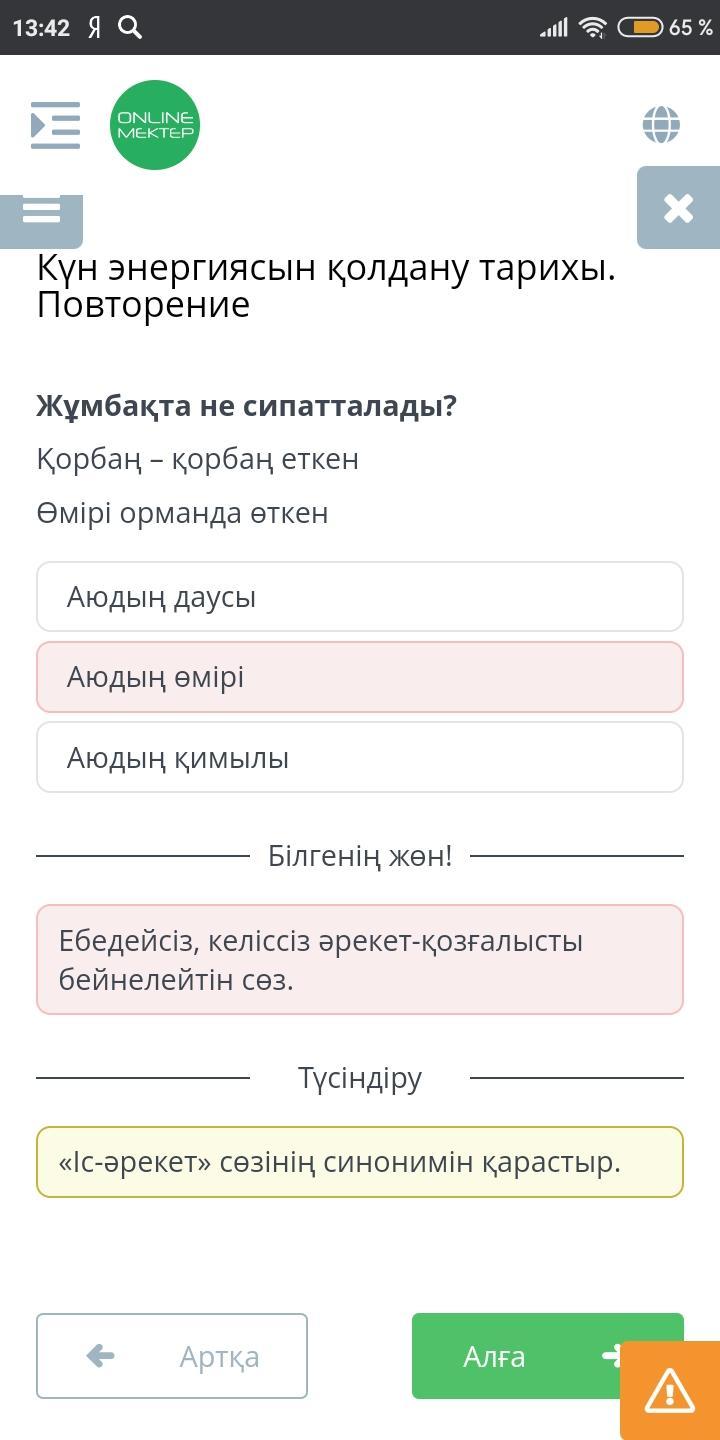Tap the pink feedback hint box
The height and width of the screenshot is (1440, 720).
360,960
